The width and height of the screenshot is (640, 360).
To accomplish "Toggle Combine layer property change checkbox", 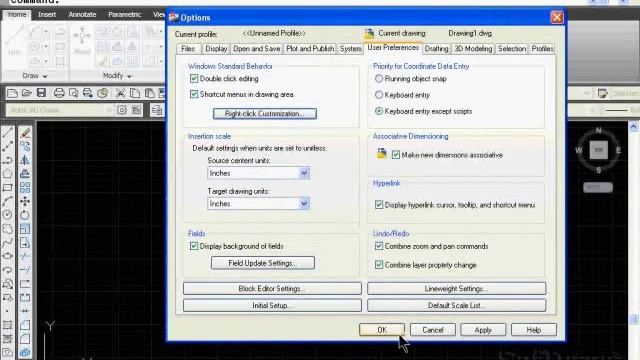I will [x=379, y=265].
